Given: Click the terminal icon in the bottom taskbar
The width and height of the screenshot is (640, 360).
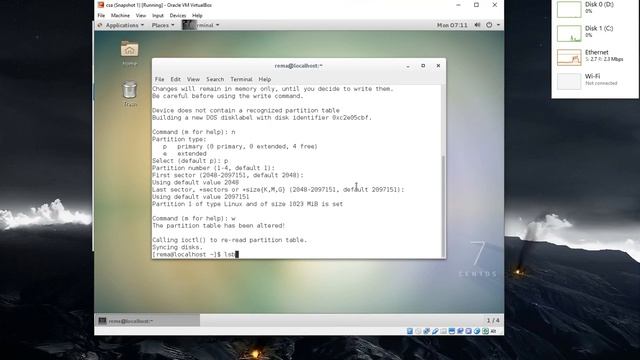Looking at the screenshot, I should pyautogui.click(x=102, y=321).
